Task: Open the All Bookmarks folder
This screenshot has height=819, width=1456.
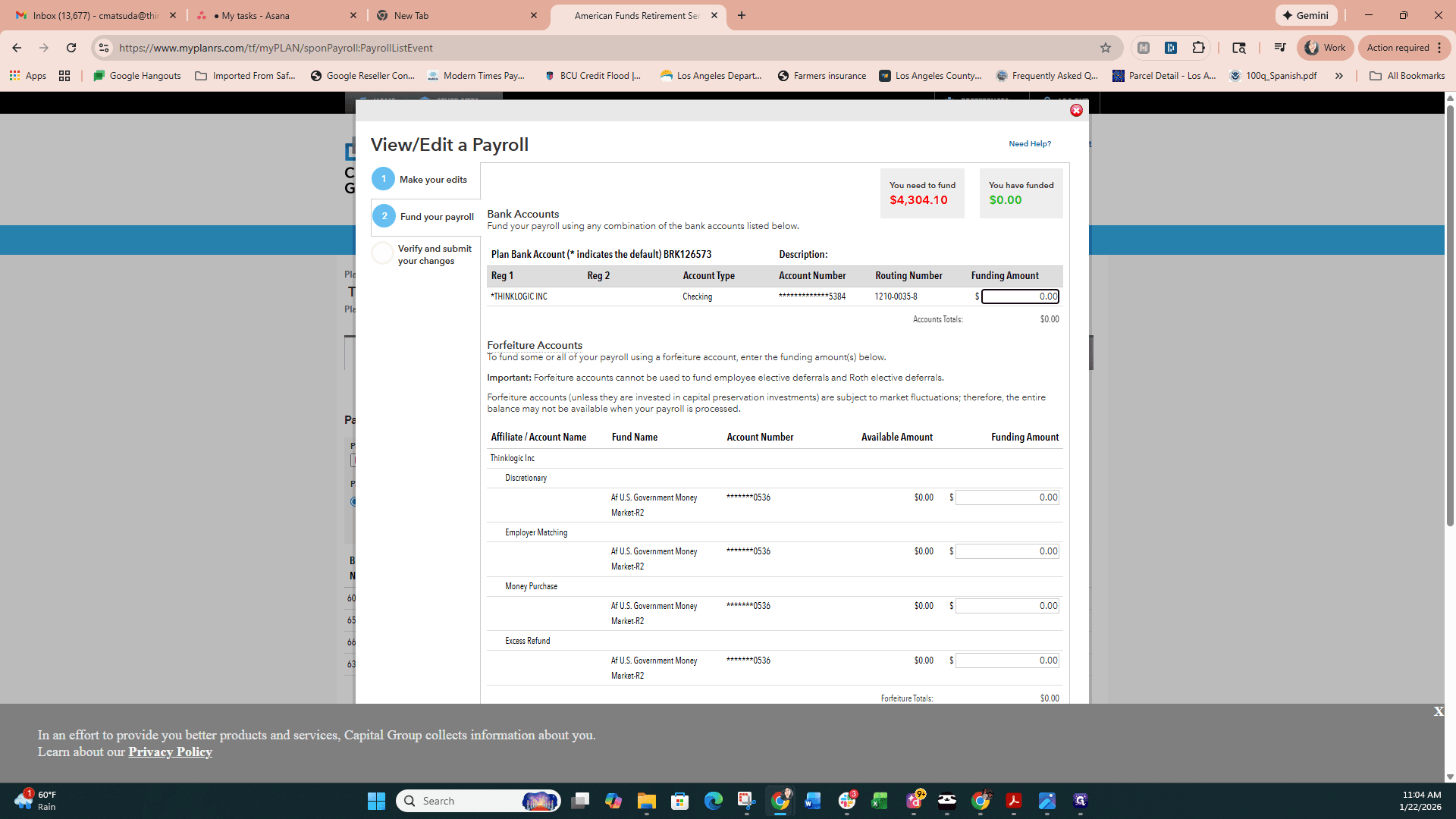Action: point(1407,76)
